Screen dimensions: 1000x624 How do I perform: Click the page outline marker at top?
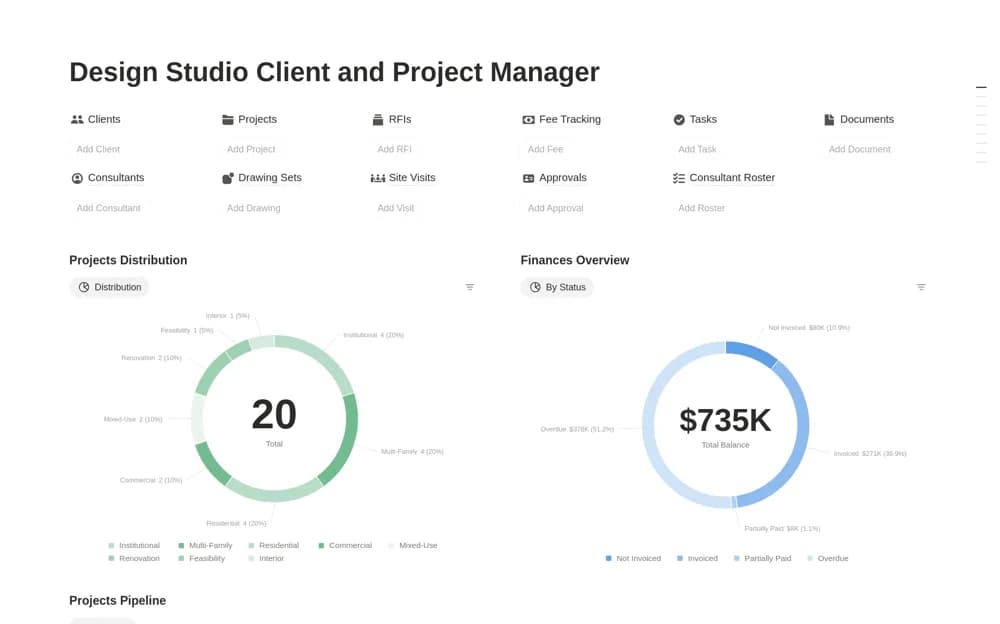click(x=981, y=87)
